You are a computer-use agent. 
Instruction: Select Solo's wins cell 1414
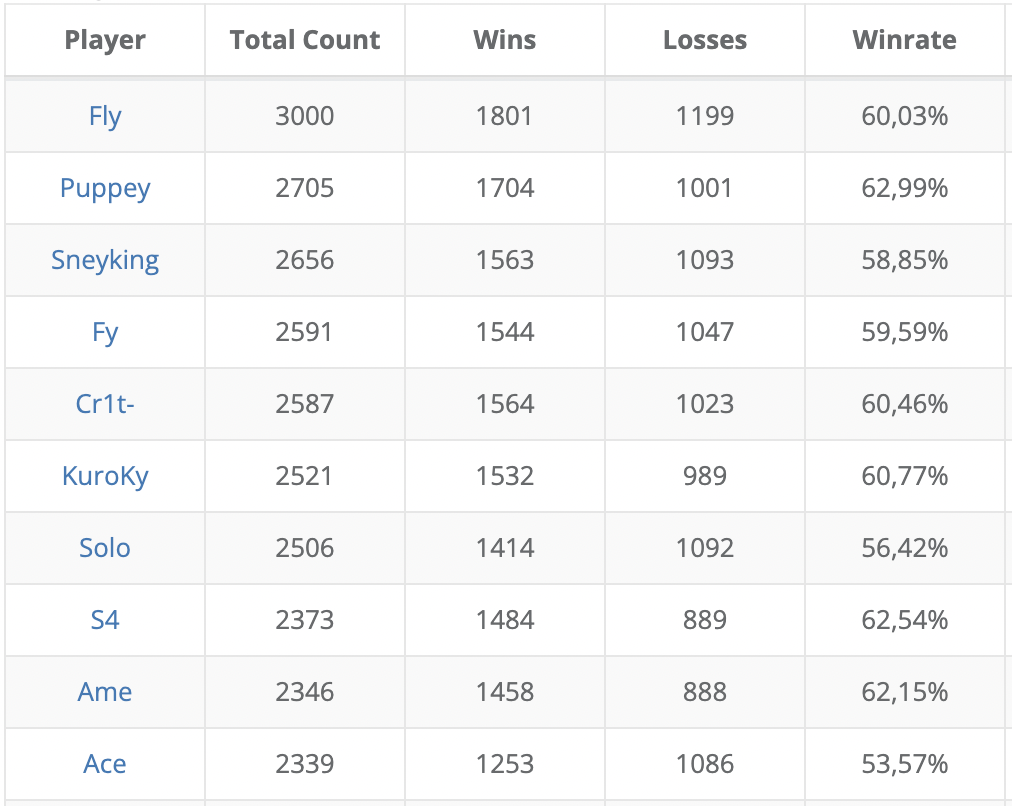[x=505, y=548]
